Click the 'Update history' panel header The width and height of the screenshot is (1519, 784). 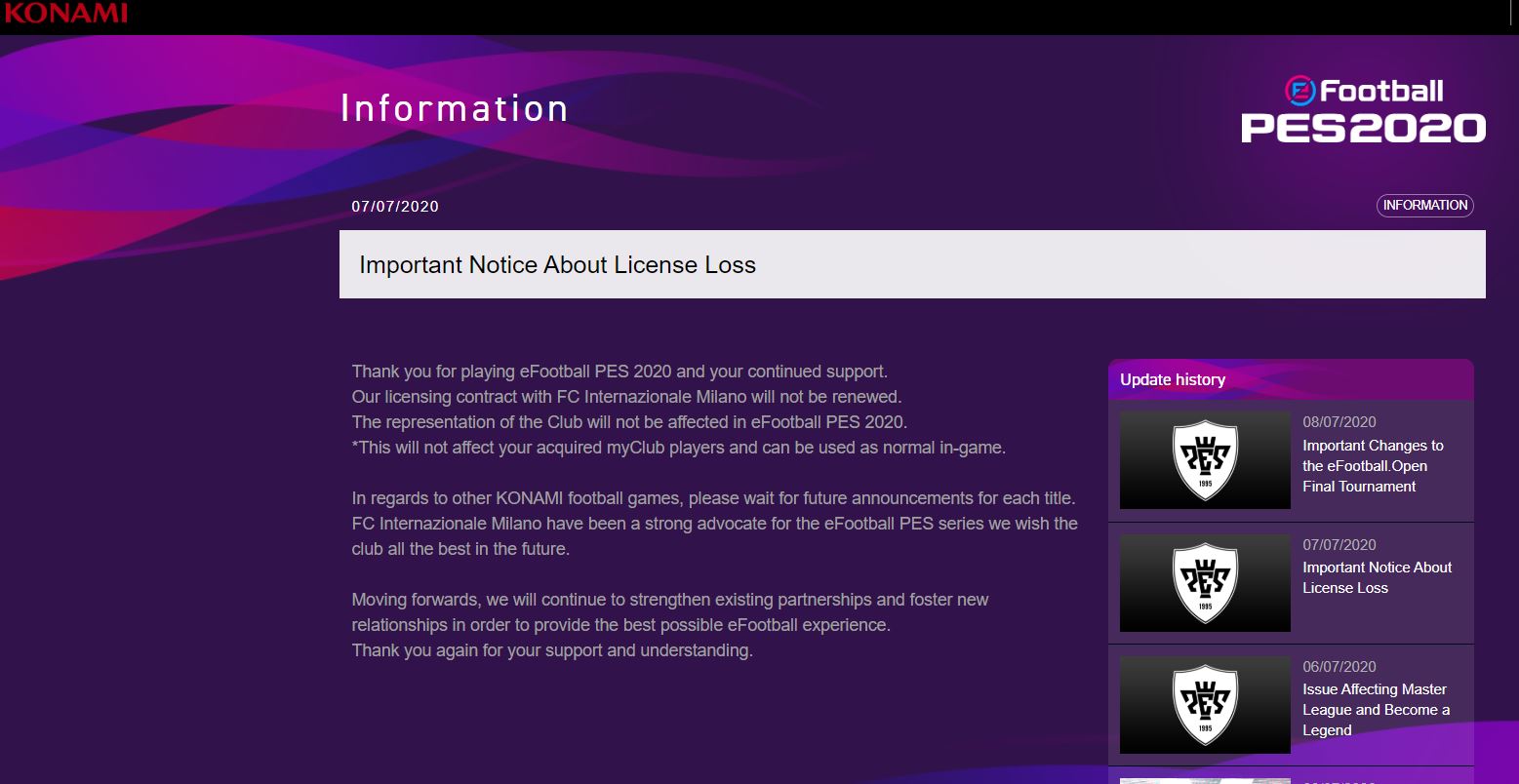1173,380
